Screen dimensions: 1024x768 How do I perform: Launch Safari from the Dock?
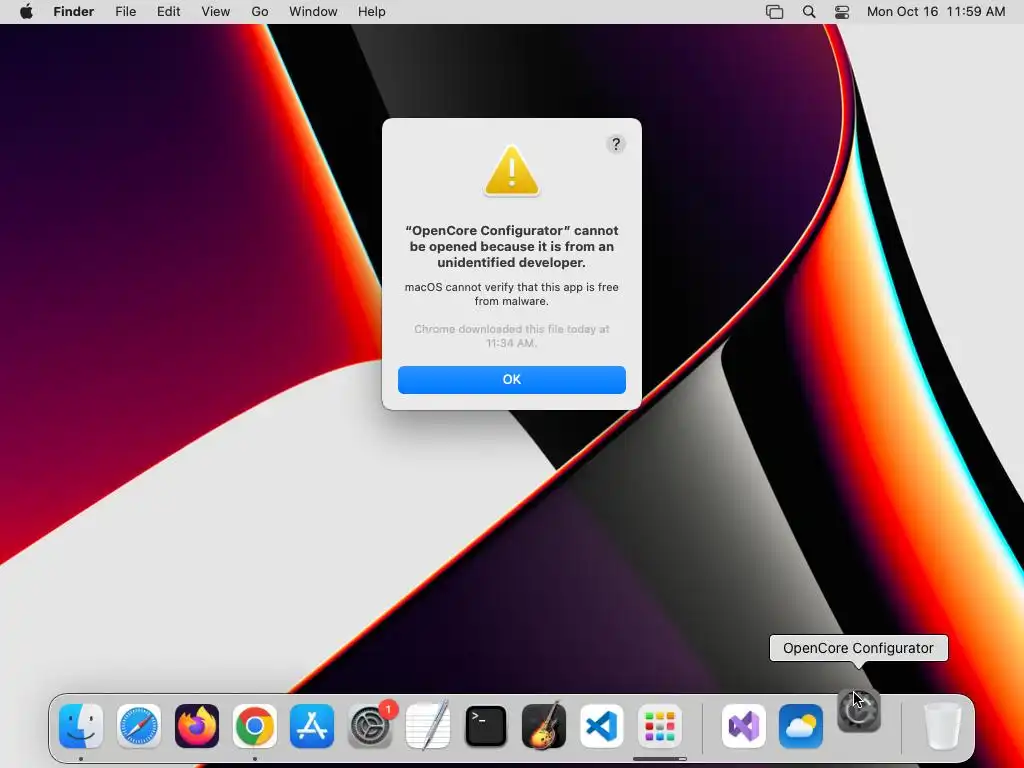point(139,726)
